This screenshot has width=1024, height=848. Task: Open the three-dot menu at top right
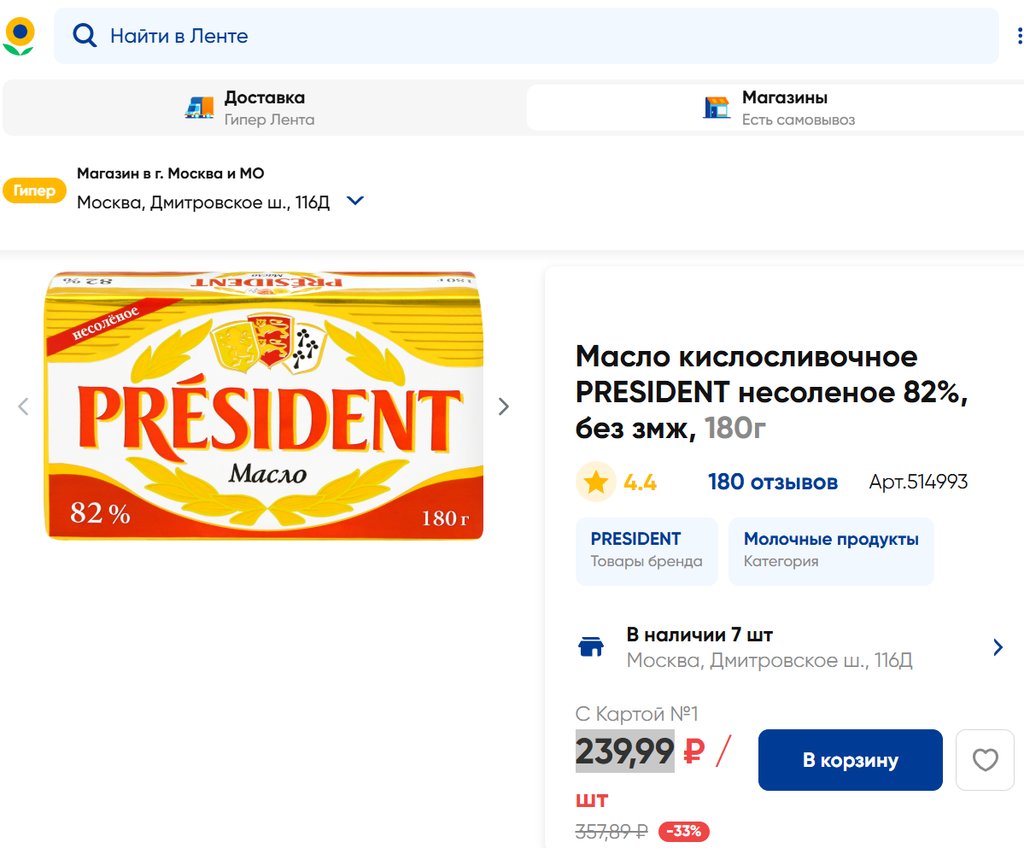pos(1019,36)
